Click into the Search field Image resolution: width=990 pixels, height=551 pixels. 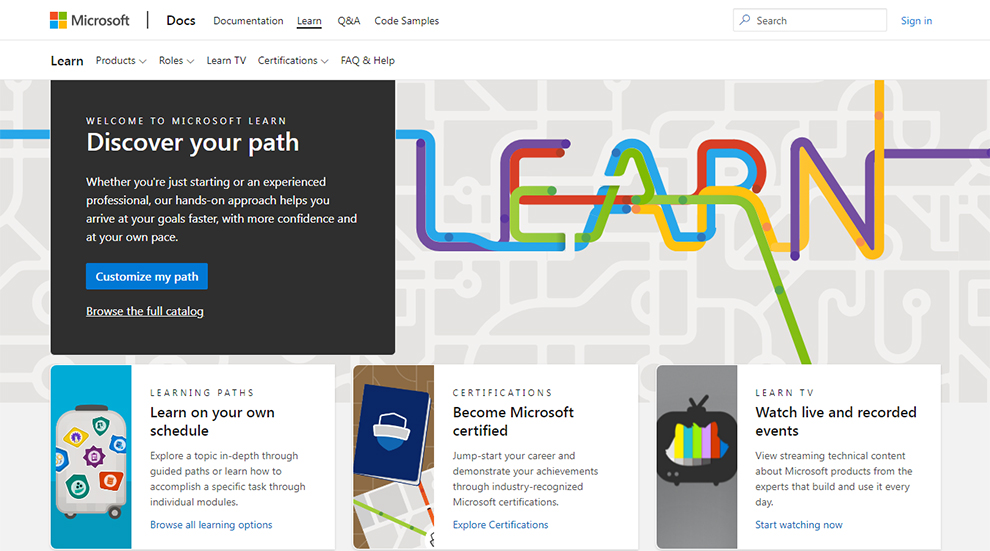pyautogui.click(x=809, y=20)
